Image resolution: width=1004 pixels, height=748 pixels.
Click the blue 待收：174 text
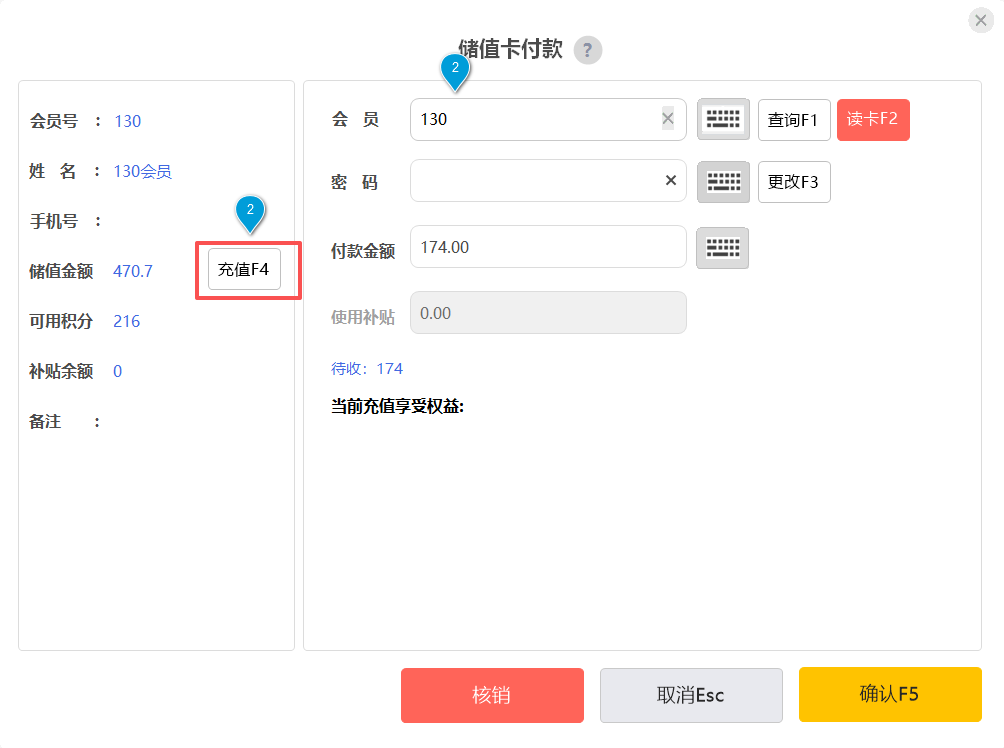[367, 369]
